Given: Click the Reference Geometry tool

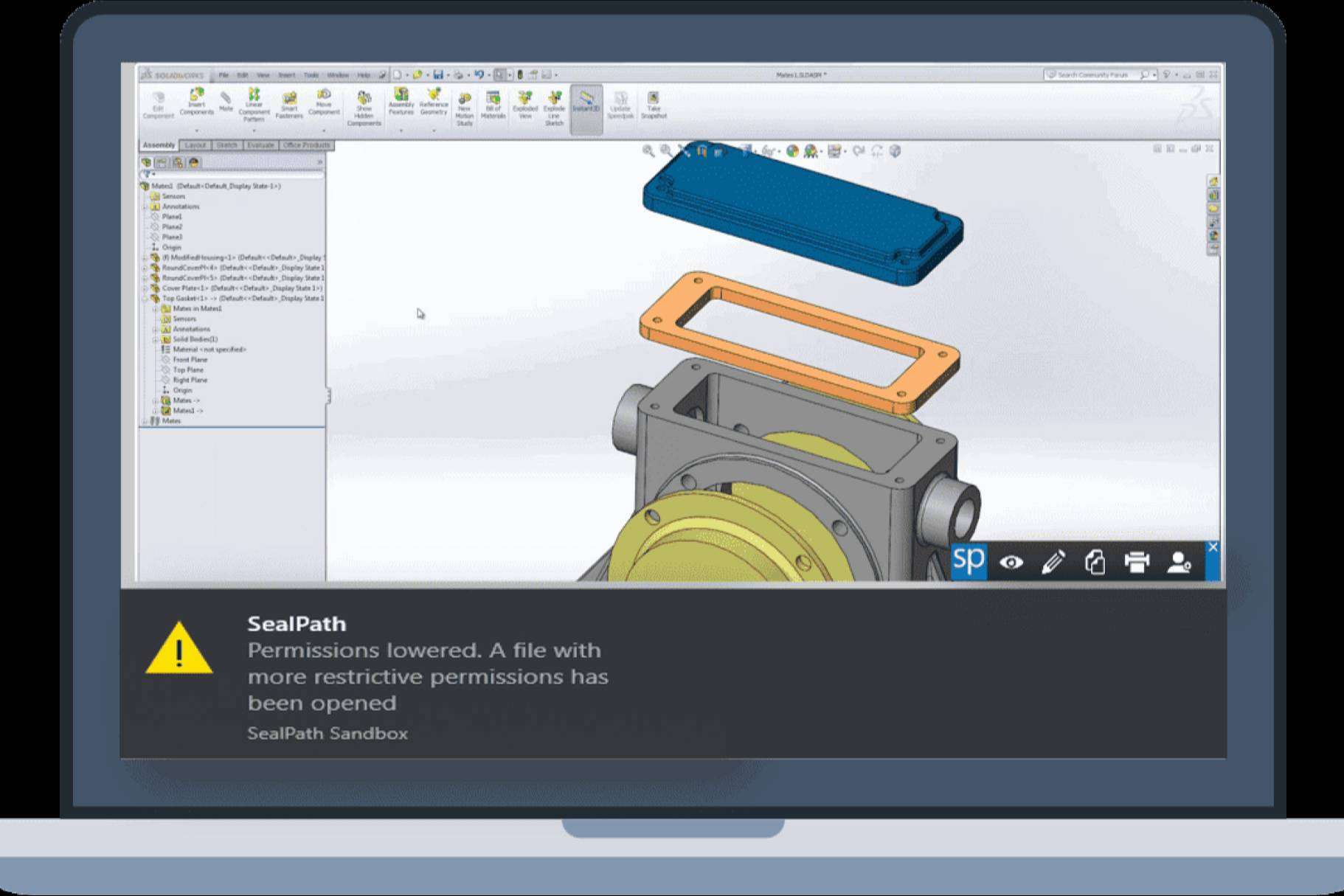Looking at the screenshot, I should click(434, 102).
